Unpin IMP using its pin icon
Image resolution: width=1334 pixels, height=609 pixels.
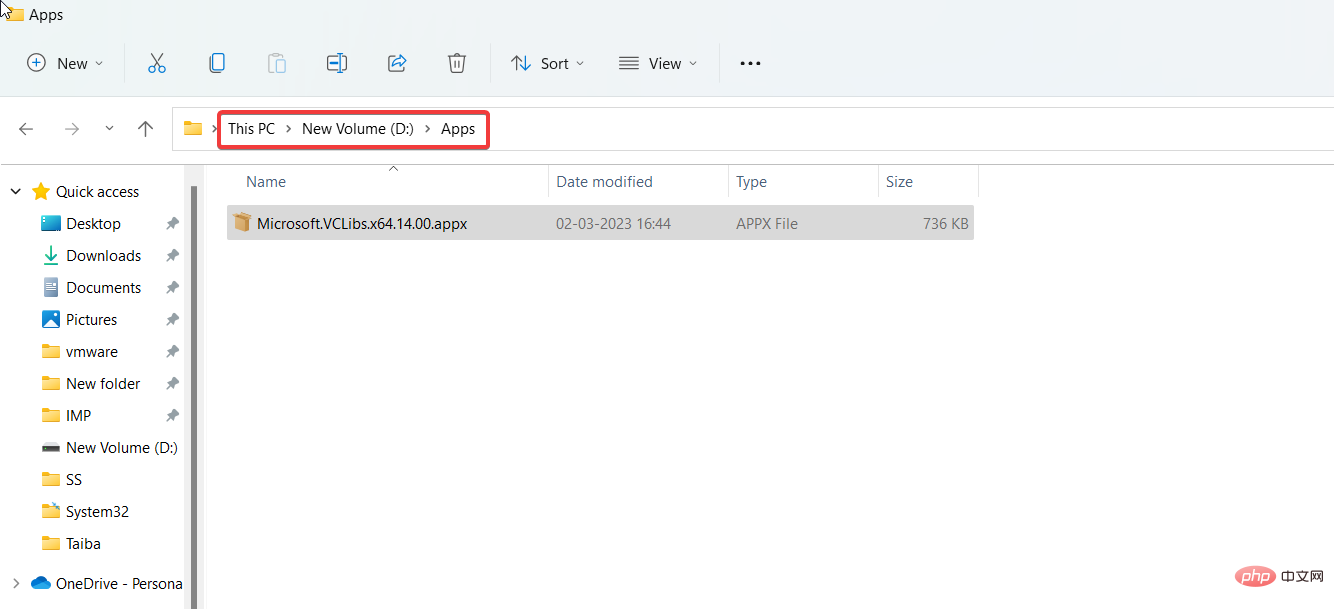point(172,416)
